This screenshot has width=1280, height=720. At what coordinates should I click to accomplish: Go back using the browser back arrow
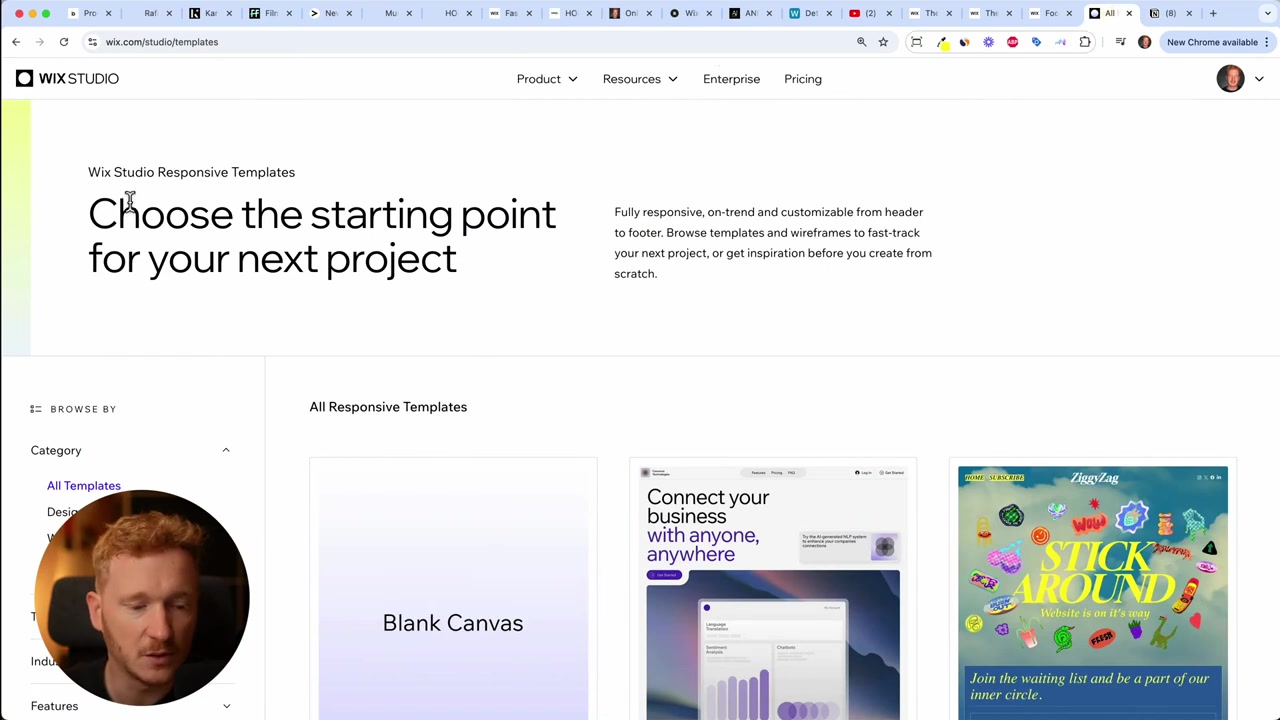click(x=16, y=42)
